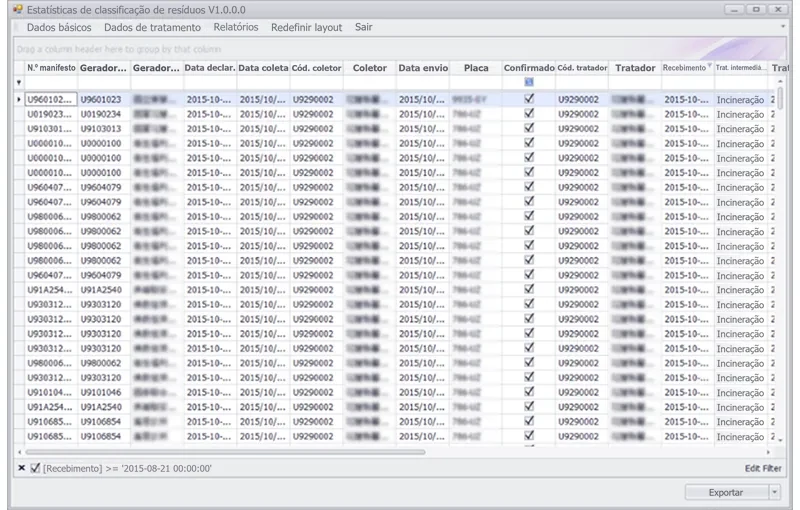This screenshot has height=510, width=800.
Task: Click the Placa column header
Action: tap(476, 68)
